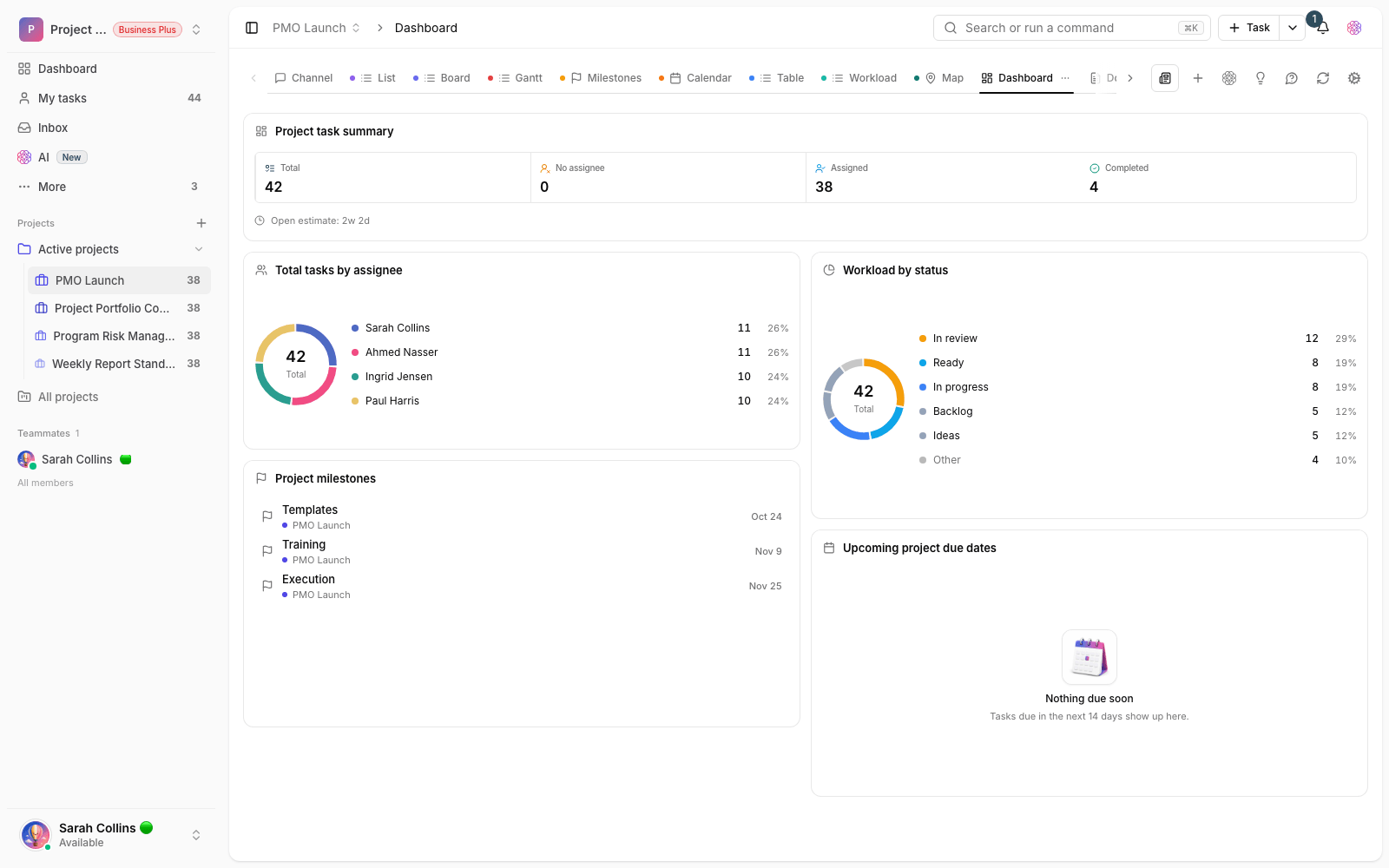1389x868 pixels.
Task: Click the grey AI flower icon in view toolbar
Action: (1229, 78)
